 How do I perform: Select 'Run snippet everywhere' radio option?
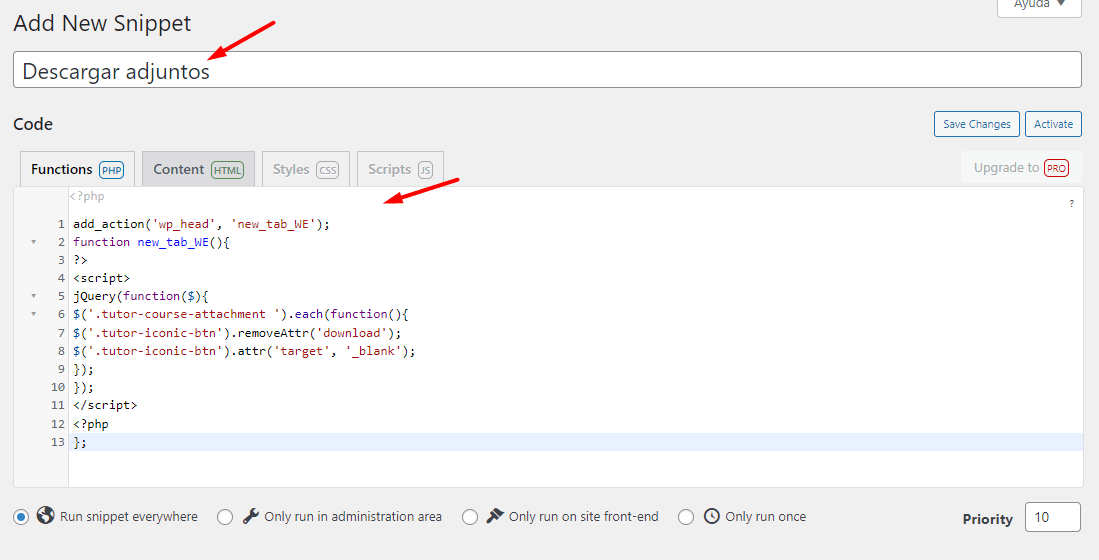click(21, 517)
